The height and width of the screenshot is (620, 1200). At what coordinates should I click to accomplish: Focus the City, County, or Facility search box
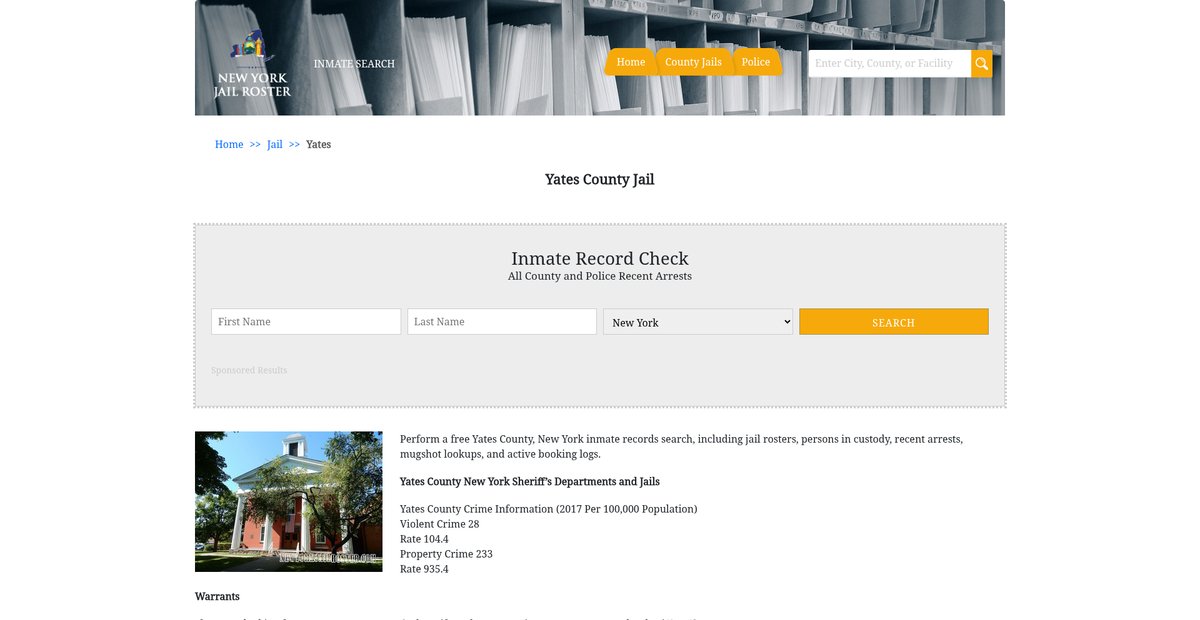click(890, 64)
